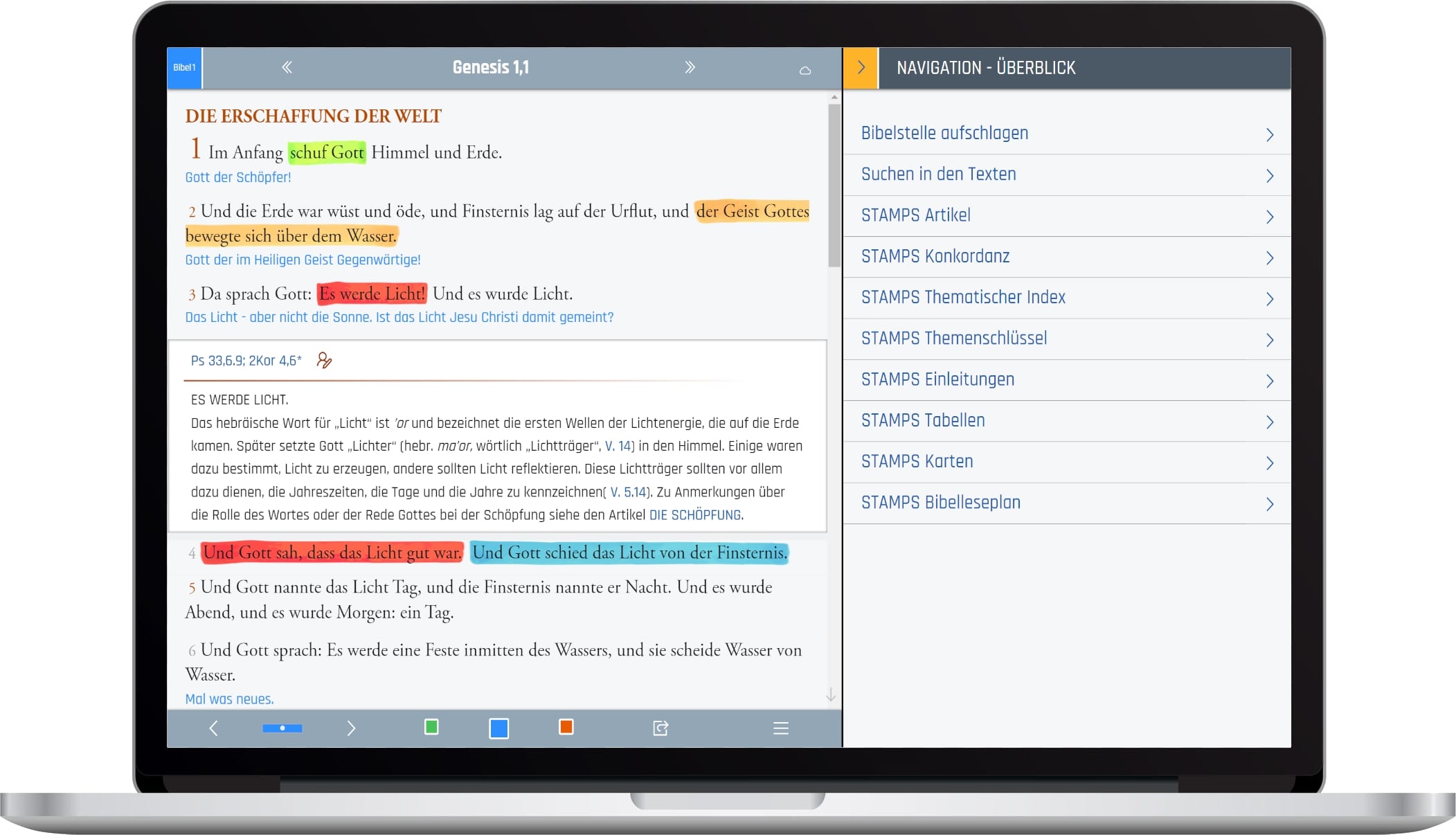Select the green square in bottom toolbar
Viewport: 1456px width, 835px height.
pyautogui.click(x=431, y=727)
